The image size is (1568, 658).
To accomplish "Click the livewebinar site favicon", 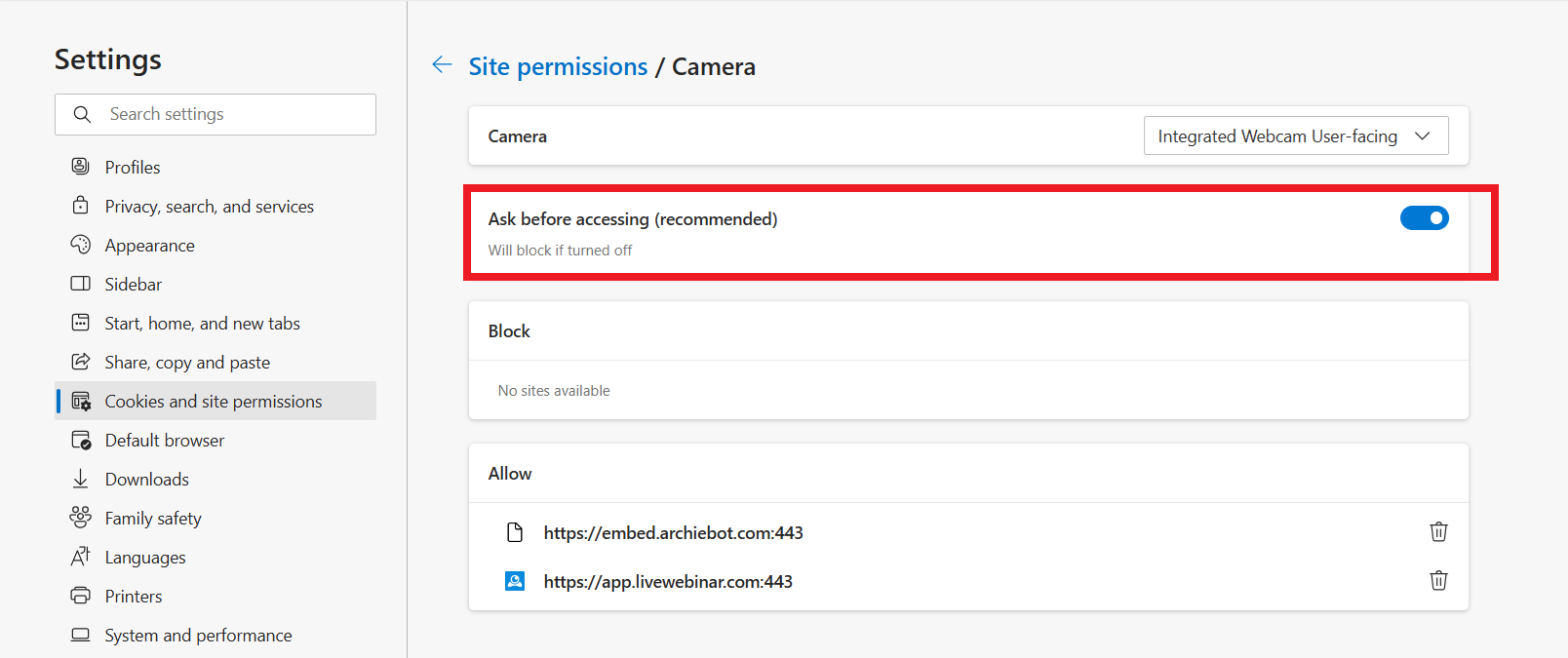I will [515, 581].
